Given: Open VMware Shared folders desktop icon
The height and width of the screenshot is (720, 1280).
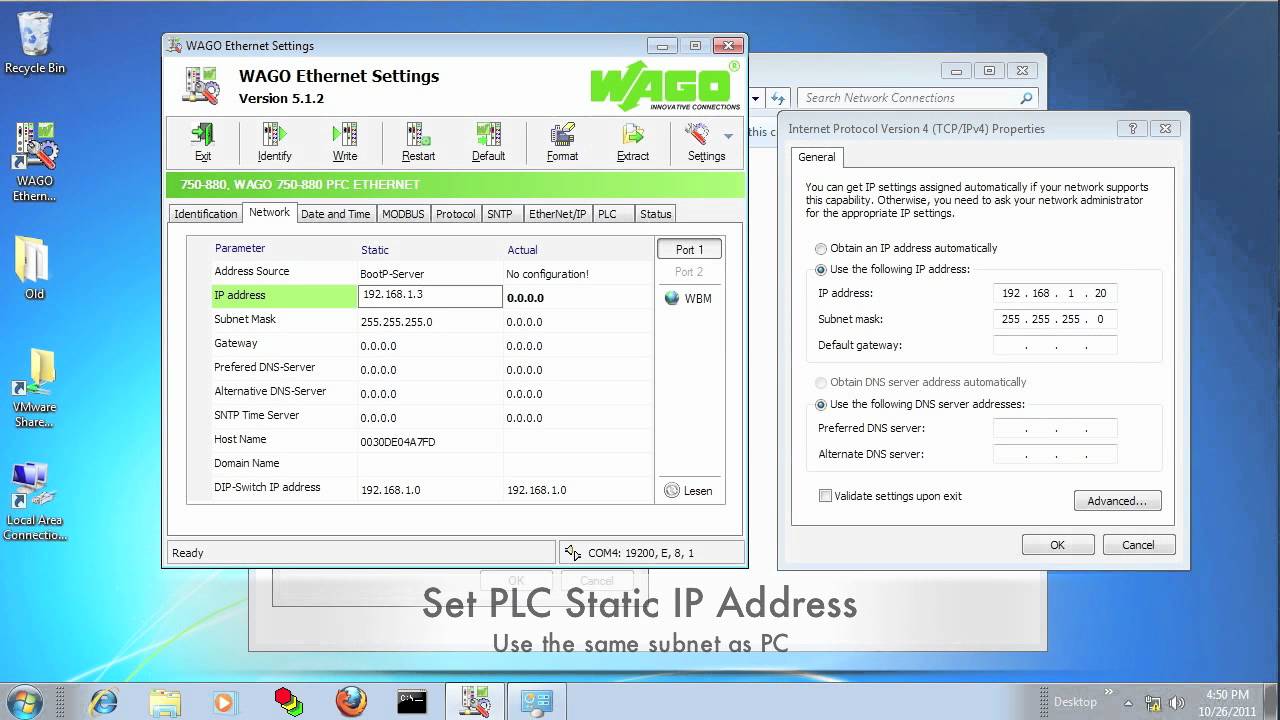Looking at the screenshot, I should click(x=35, y=388).
